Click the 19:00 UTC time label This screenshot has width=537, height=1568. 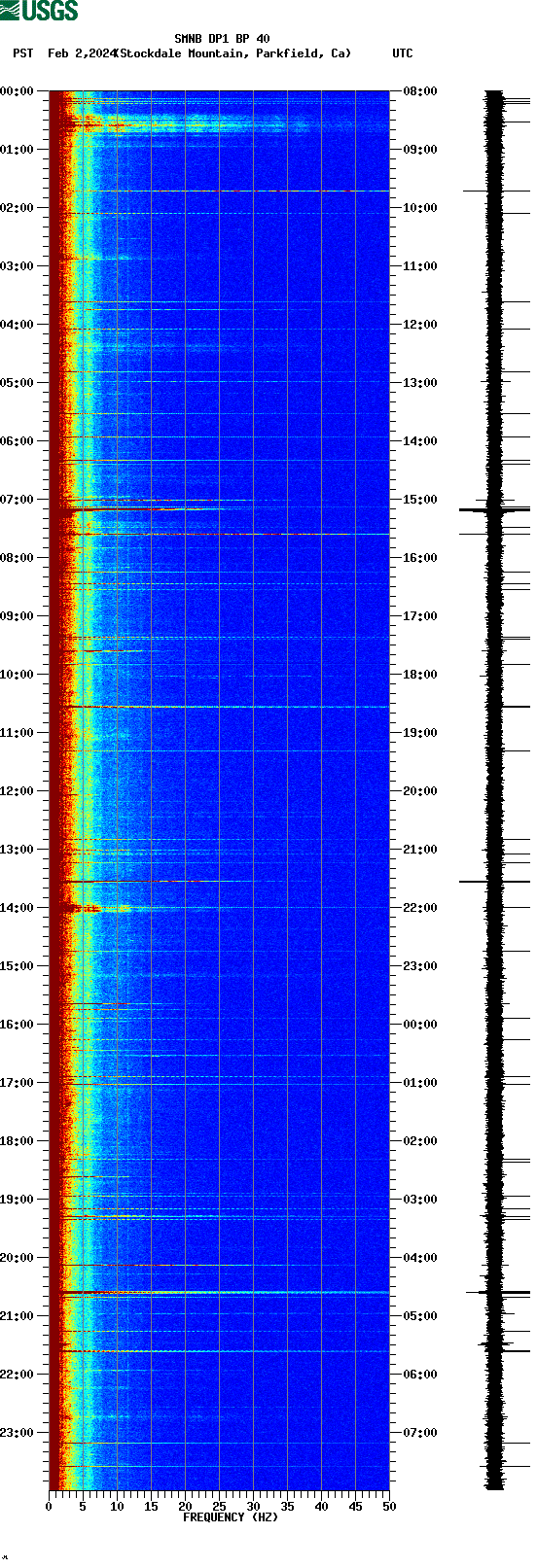pos(420,733)
